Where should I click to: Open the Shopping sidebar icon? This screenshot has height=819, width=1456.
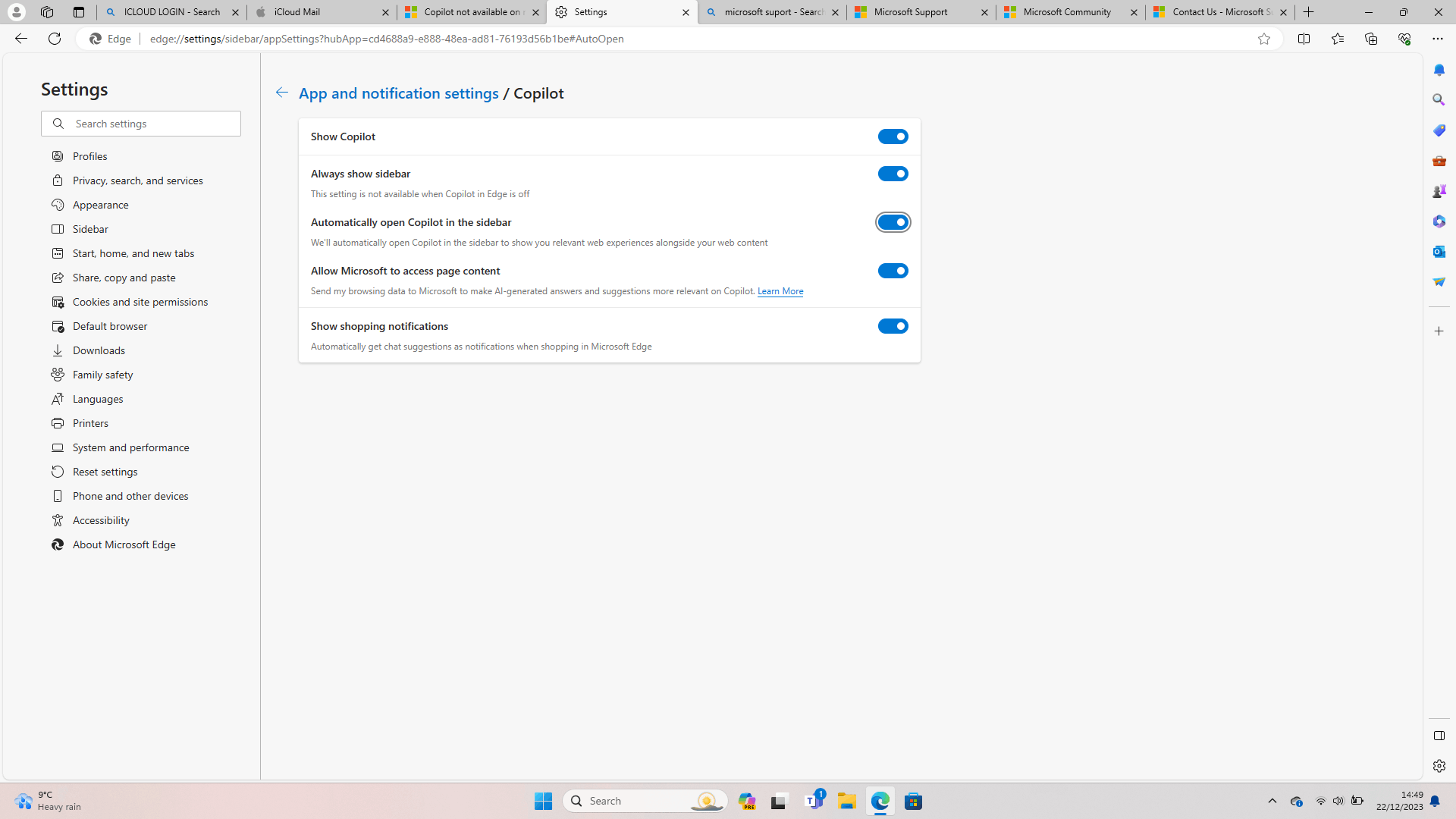point(1439,130)
